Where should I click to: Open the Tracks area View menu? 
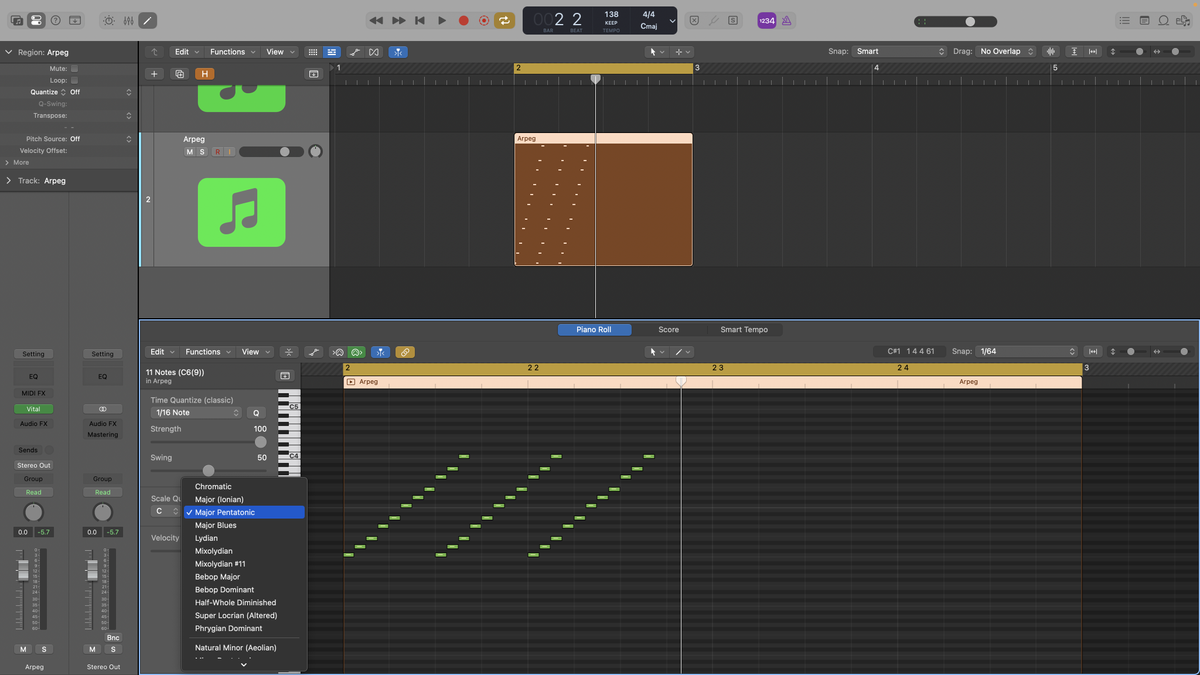279,52
